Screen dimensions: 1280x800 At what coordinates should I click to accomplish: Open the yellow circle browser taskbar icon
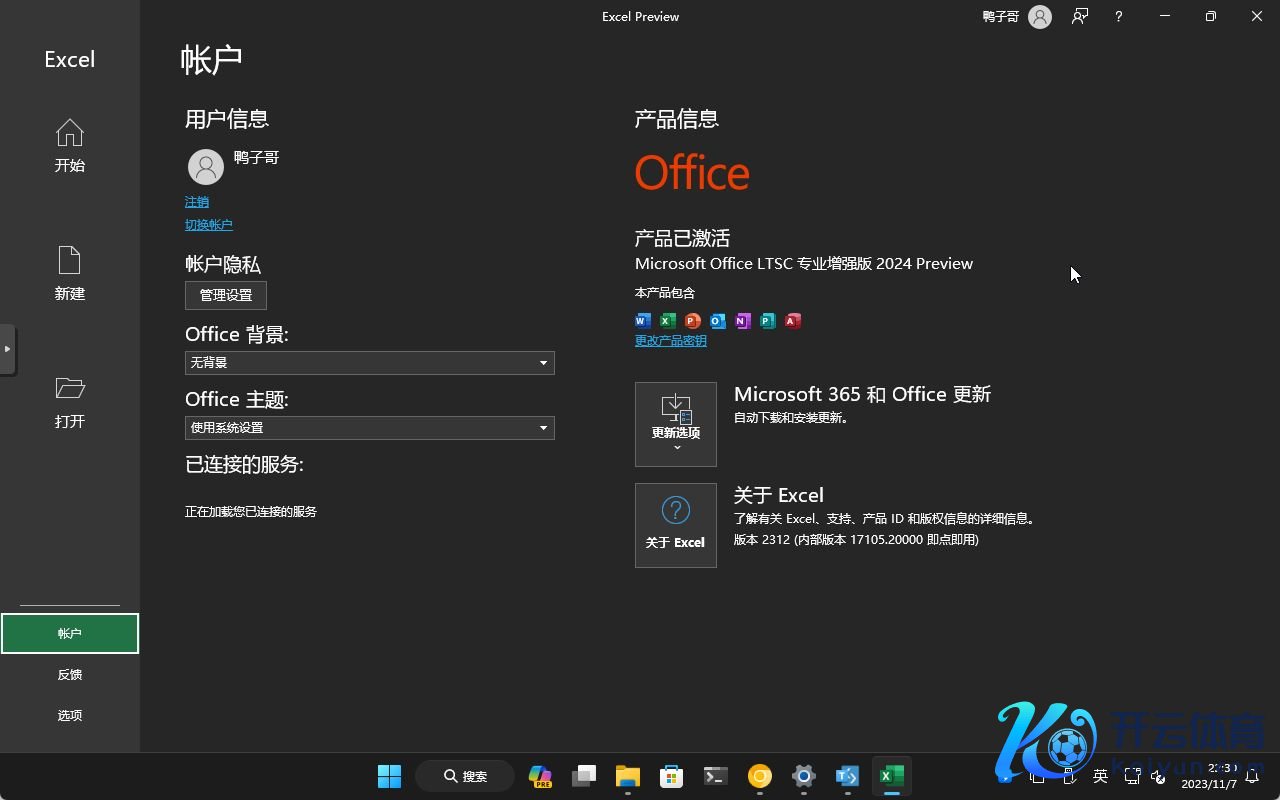760,776
